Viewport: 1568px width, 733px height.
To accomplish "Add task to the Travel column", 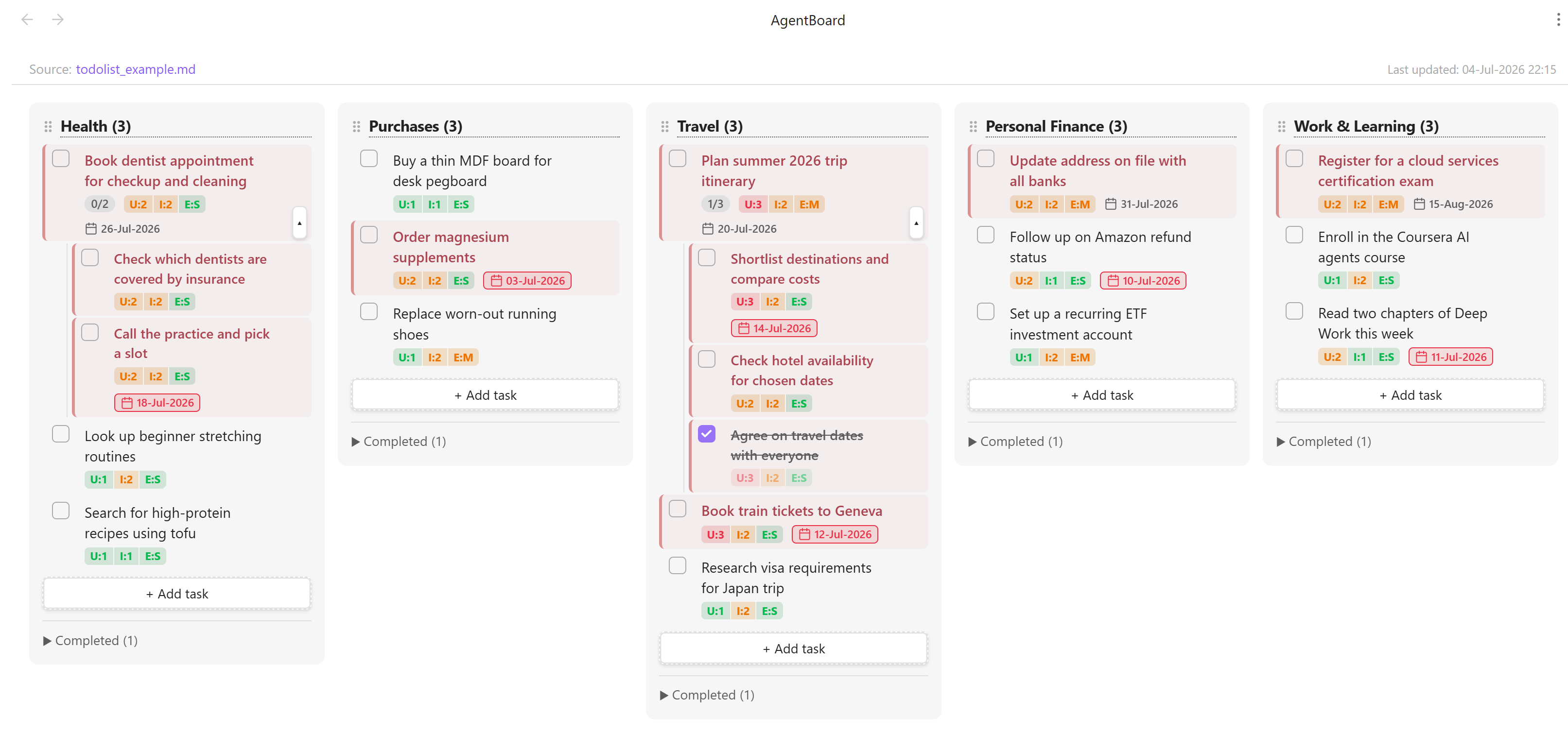I will pos(793,648).
